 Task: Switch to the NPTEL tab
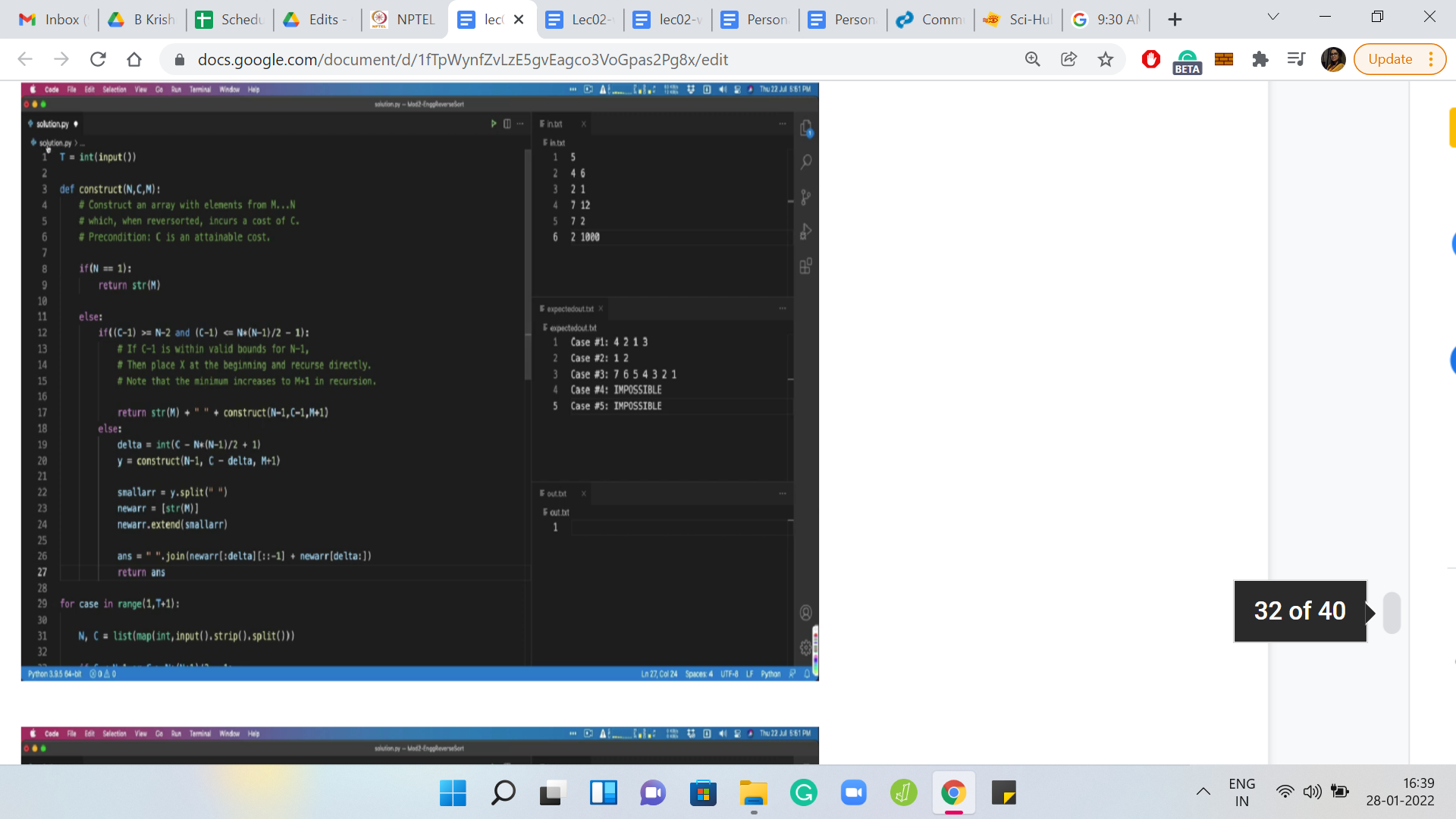point(405,20)
